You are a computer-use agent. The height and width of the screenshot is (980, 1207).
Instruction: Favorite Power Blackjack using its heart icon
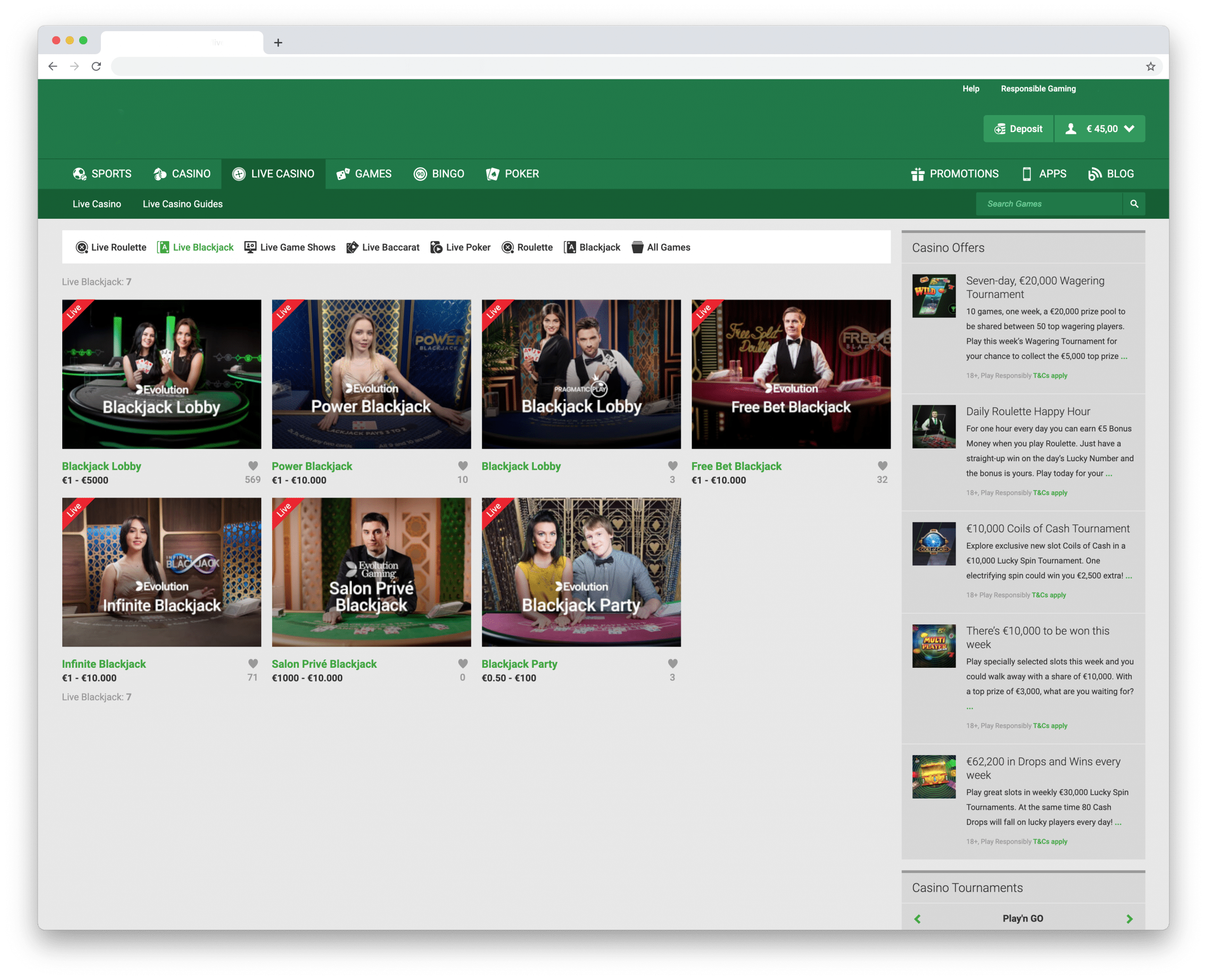pyautogui.click(x=463, y=466)
